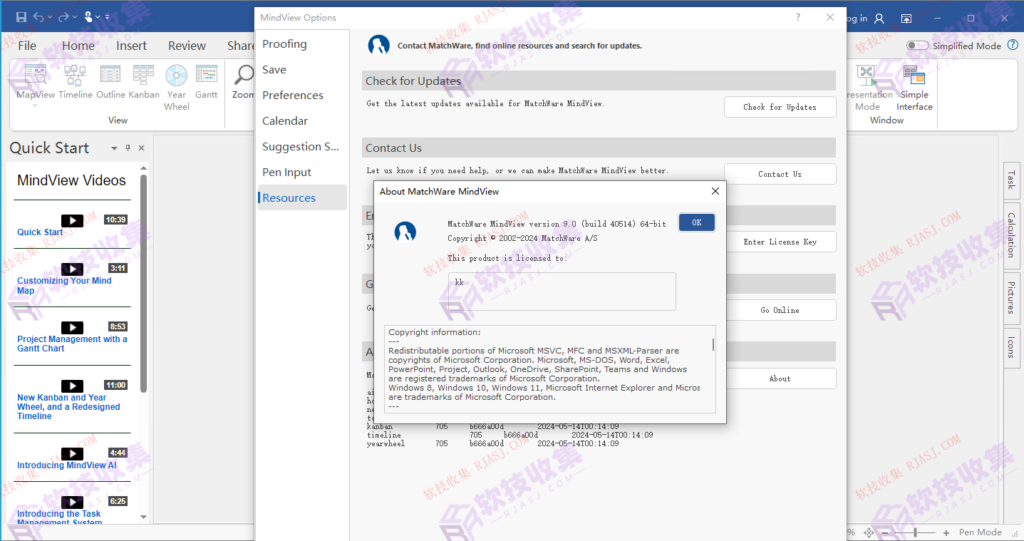
Task: Select Preferences in the options list
Action: 293,95
